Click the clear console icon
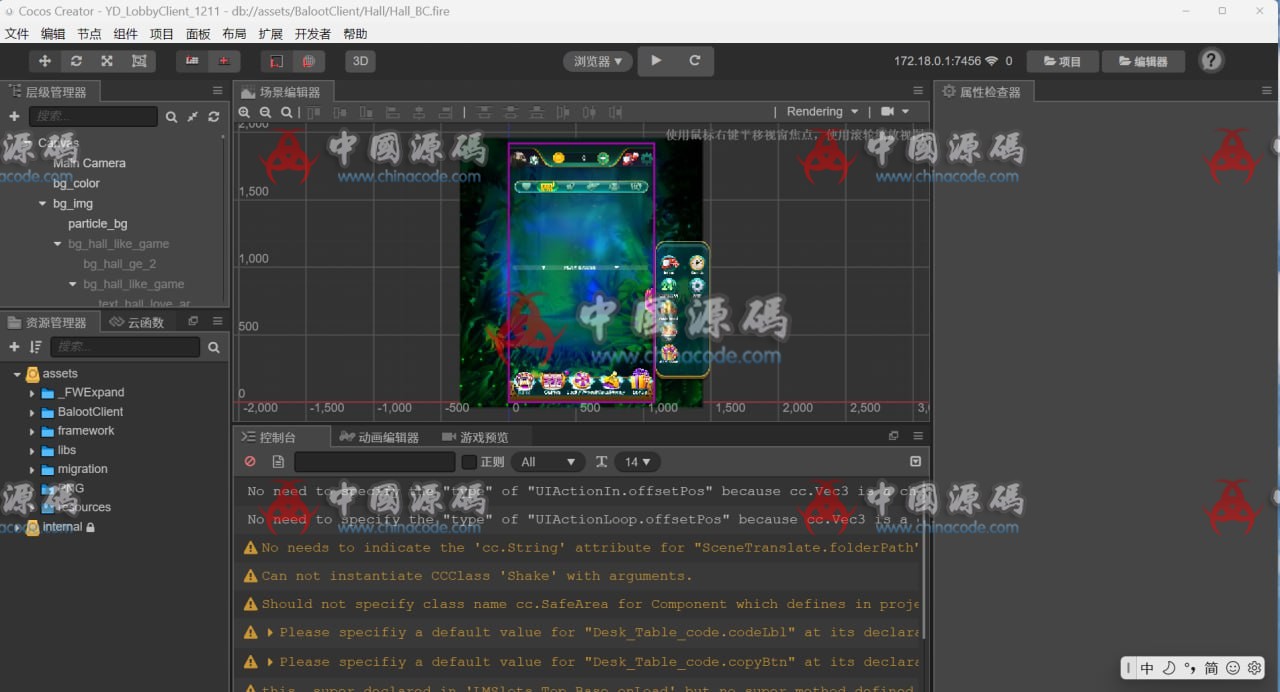Viewport: 1280px width, 692px height. [250, 462]
